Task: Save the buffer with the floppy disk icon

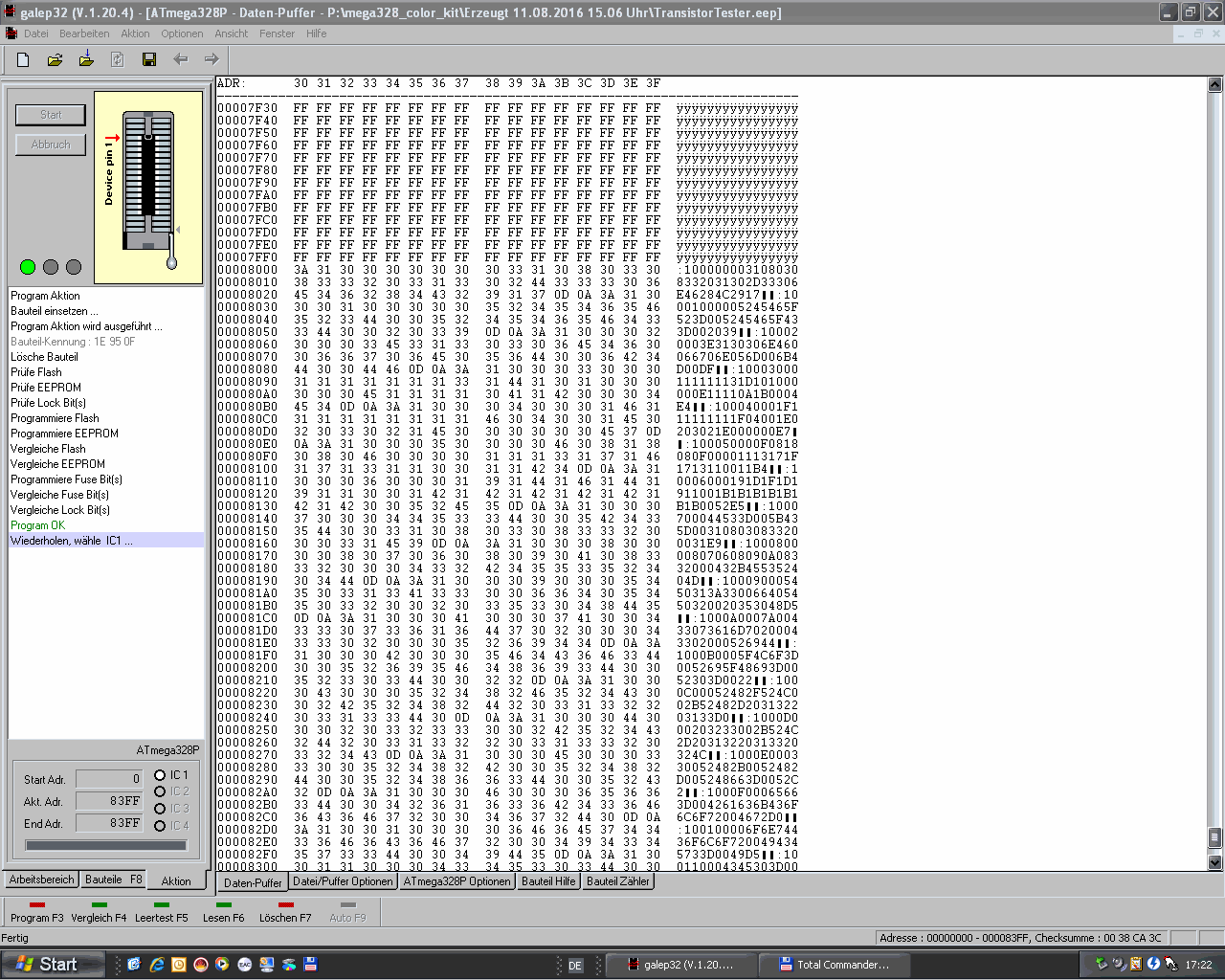Action: tap(149, 59)
